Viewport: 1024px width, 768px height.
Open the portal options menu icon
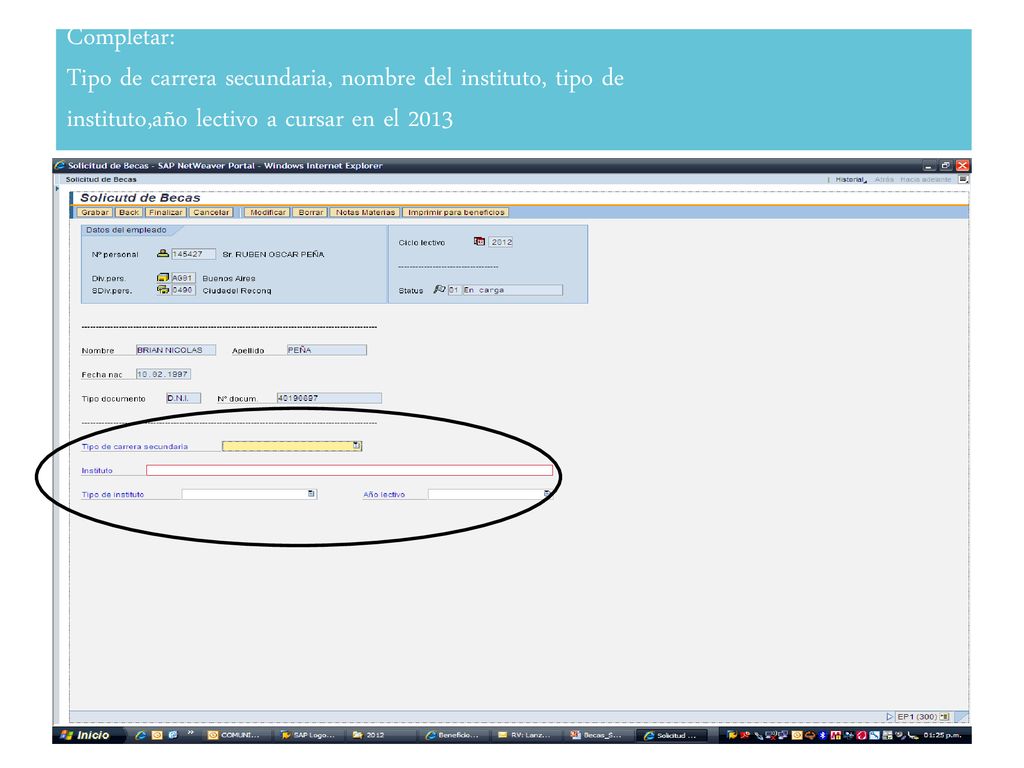(963, 180)
